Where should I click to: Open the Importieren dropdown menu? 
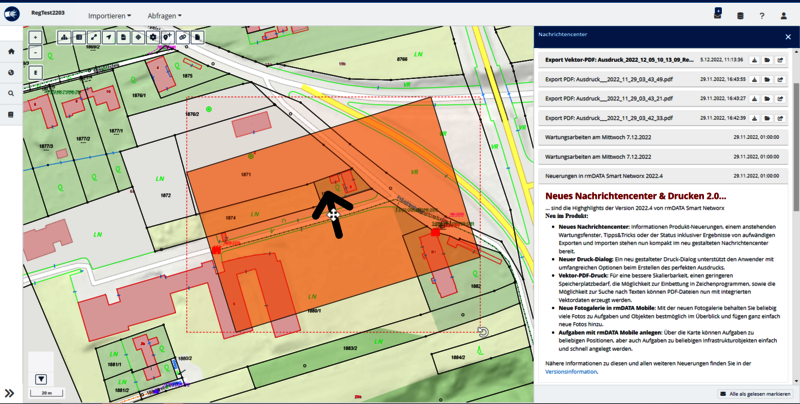(109, 16)
